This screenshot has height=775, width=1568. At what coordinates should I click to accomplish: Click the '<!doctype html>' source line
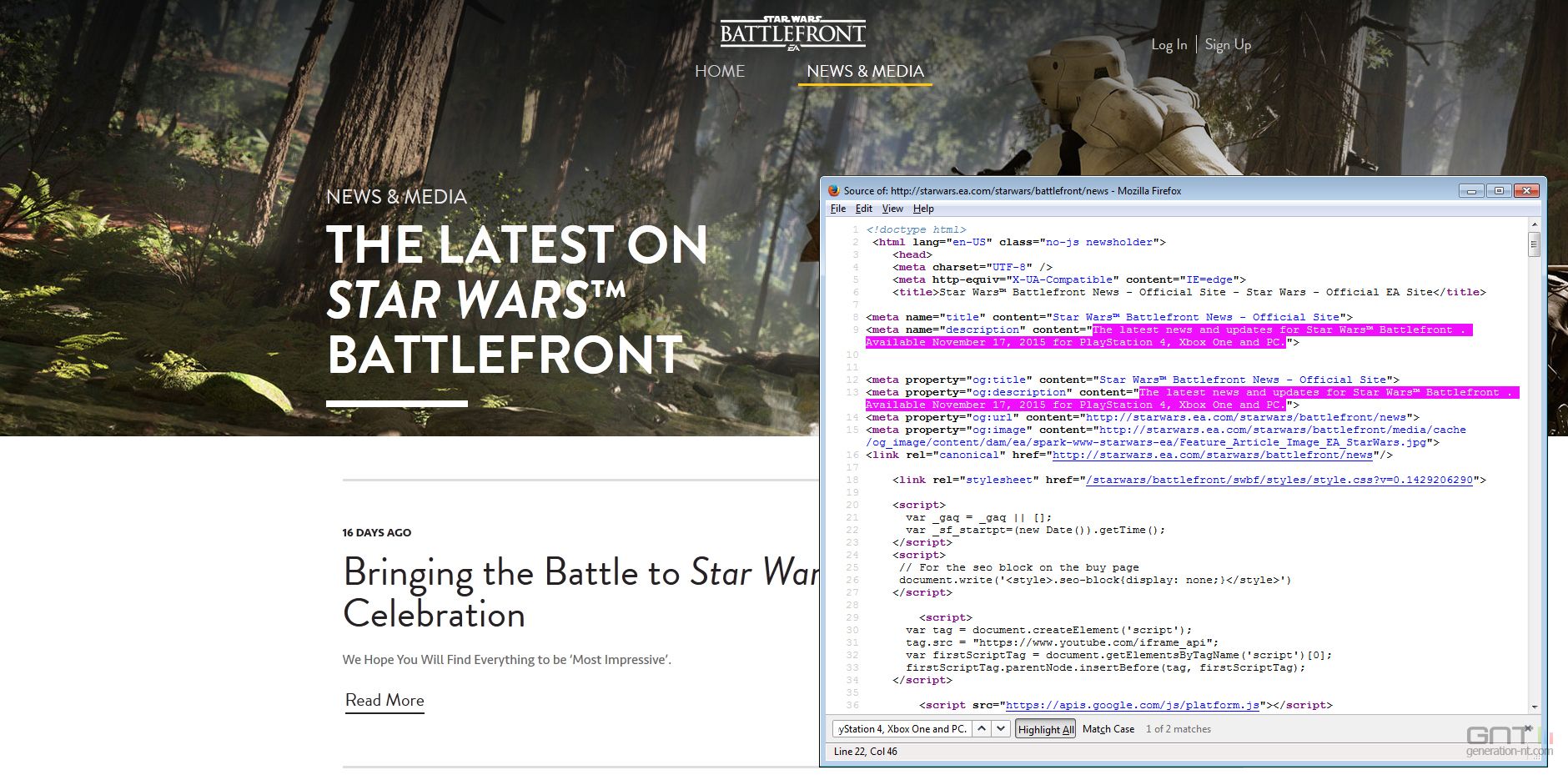[x=916, y=229]
